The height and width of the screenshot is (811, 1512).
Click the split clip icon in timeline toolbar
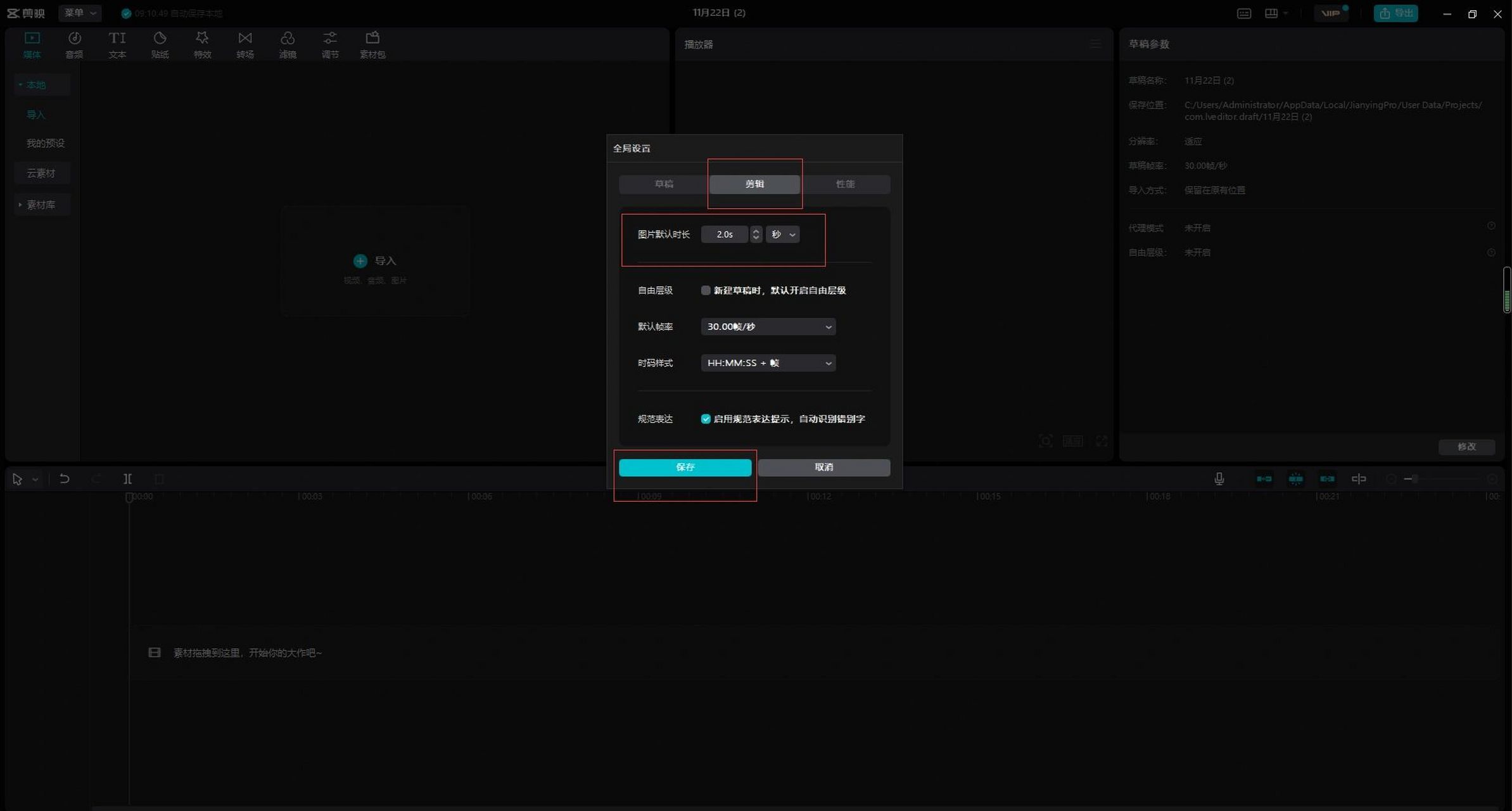(x=127, y=479)
